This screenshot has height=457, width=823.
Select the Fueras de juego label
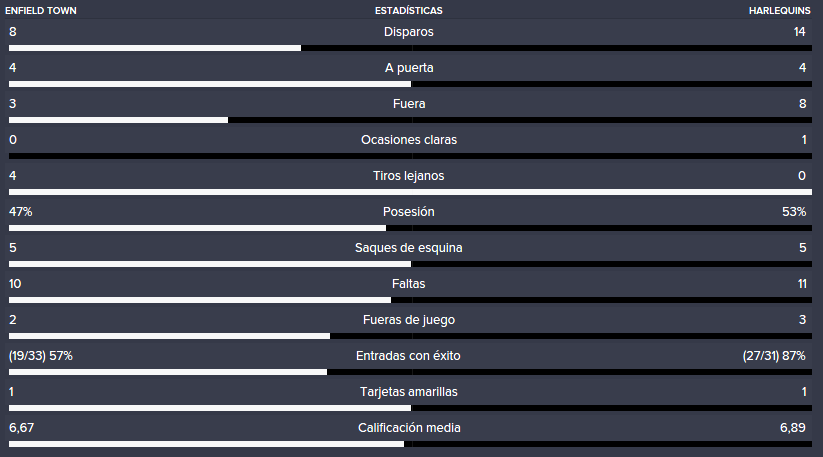[409, 320]
